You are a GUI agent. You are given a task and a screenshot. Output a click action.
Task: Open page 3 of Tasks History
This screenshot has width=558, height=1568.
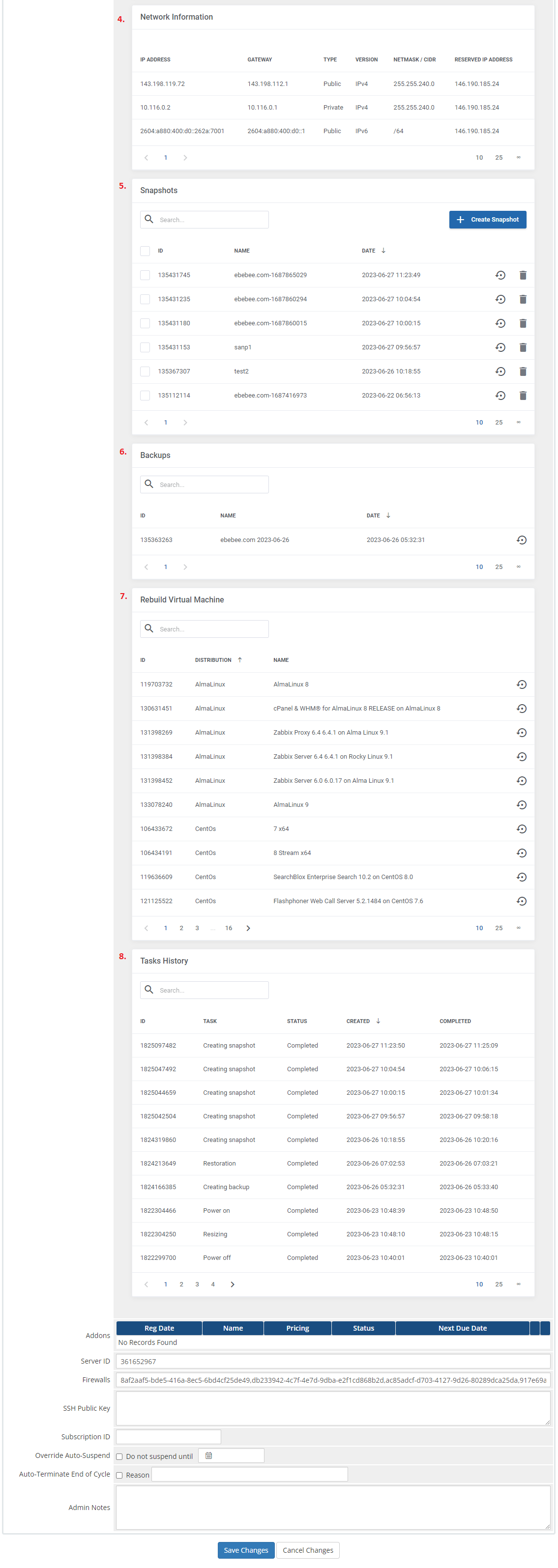197,1284
